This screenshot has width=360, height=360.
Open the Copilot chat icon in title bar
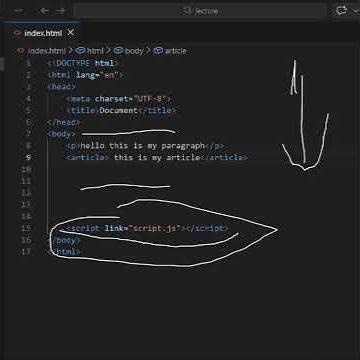(341, 11)
